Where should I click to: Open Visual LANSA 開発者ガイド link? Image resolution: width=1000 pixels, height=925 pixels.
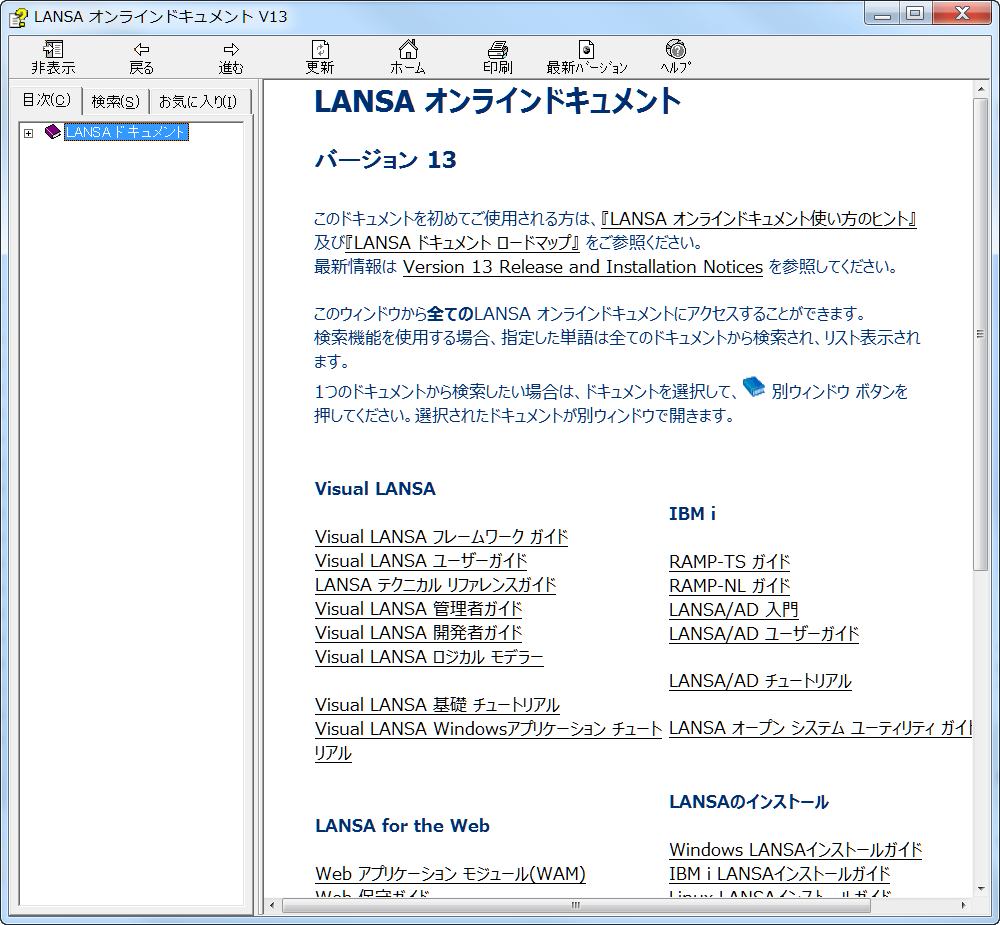(x=418, y=633)
